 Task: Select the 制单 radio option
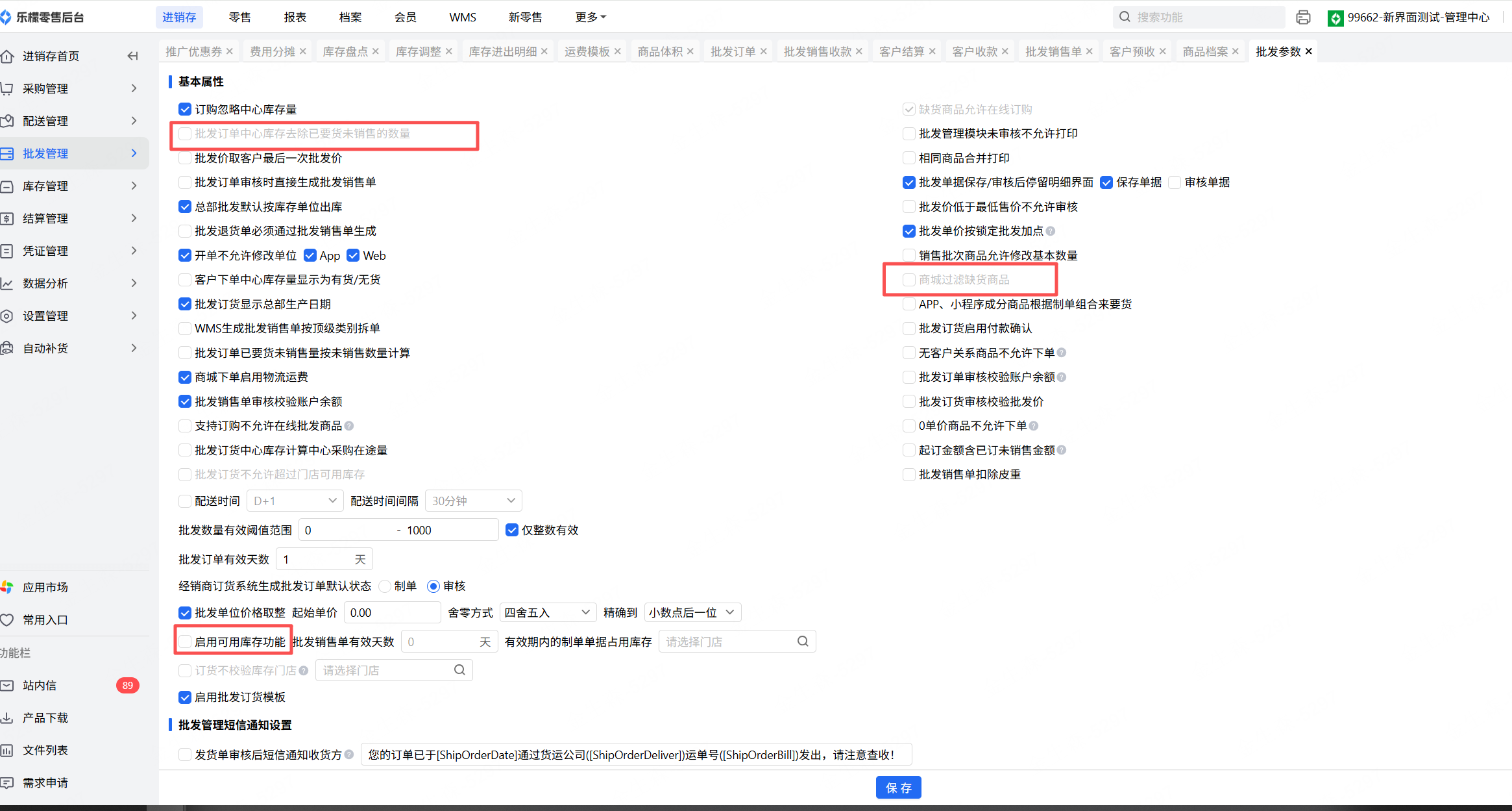coord(385,586)
